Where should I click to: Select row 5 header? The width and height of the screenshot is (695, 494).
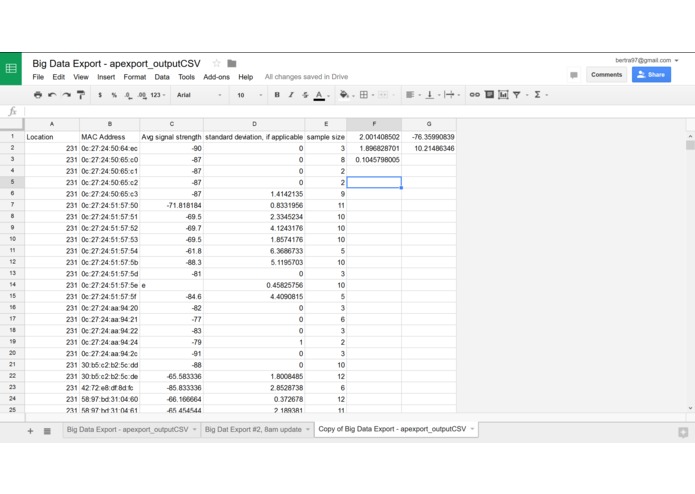(12, 182)
